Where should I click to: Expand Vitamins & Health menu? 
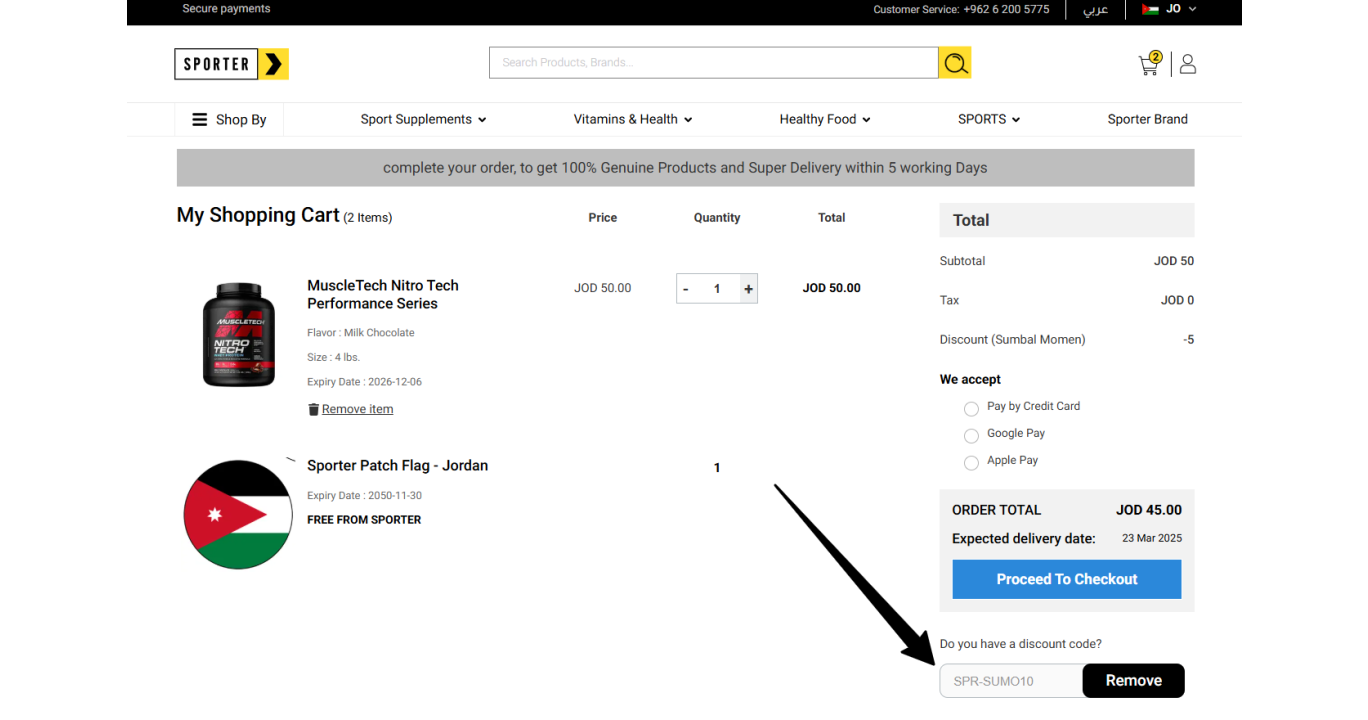(x=633, y=119)
